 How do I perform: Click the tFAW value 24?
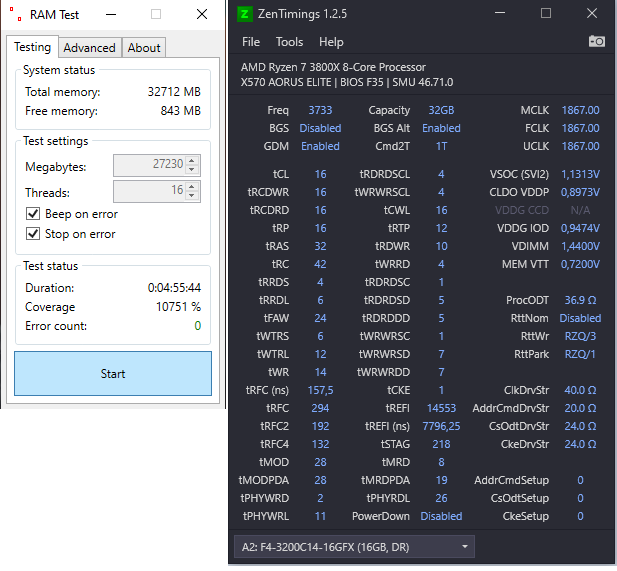coord(320,318)
